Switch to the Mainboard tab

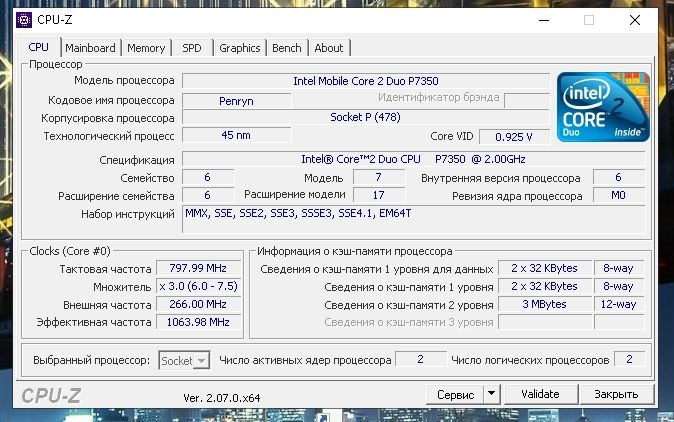[90, 48]
